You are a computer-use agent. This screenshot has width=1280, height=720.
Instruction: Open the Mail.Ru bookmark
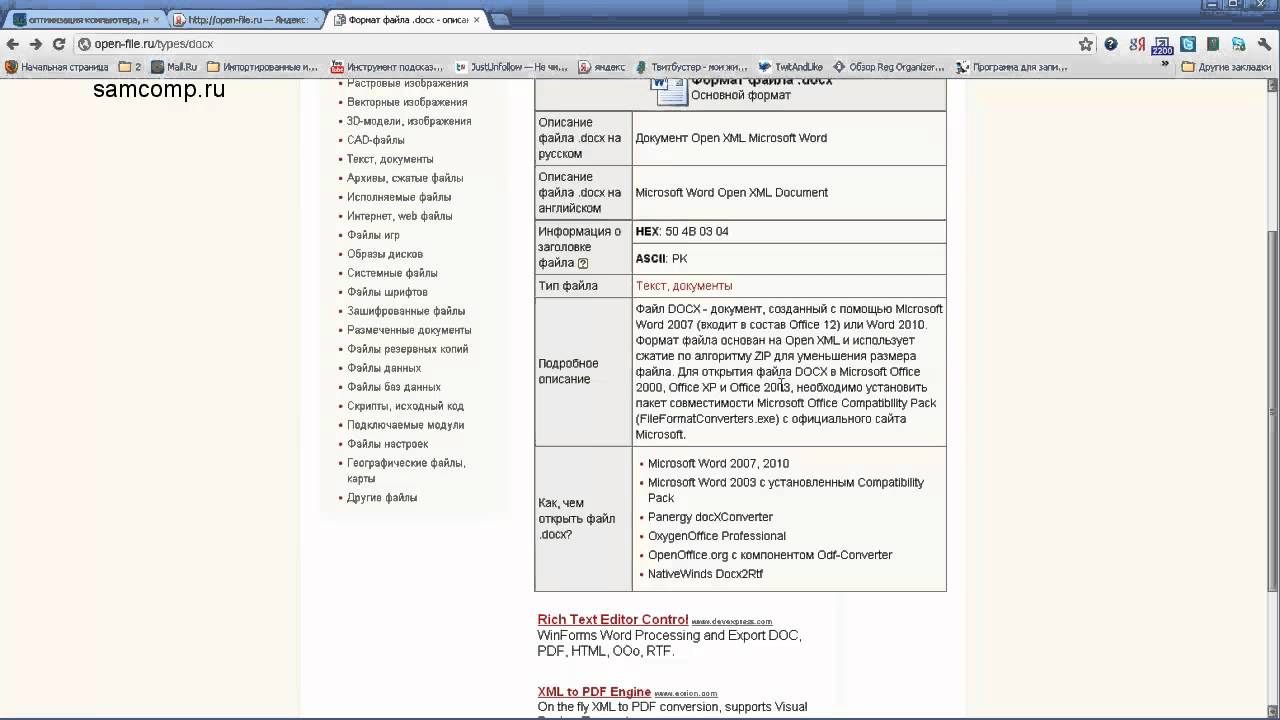(174, 67)
